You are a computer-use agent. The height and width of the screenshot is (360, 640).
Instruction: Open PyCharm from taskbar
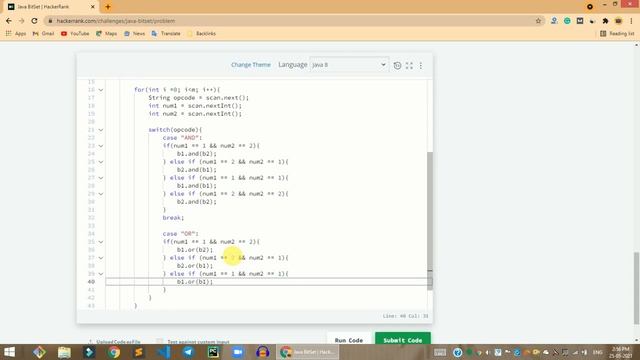213,352
